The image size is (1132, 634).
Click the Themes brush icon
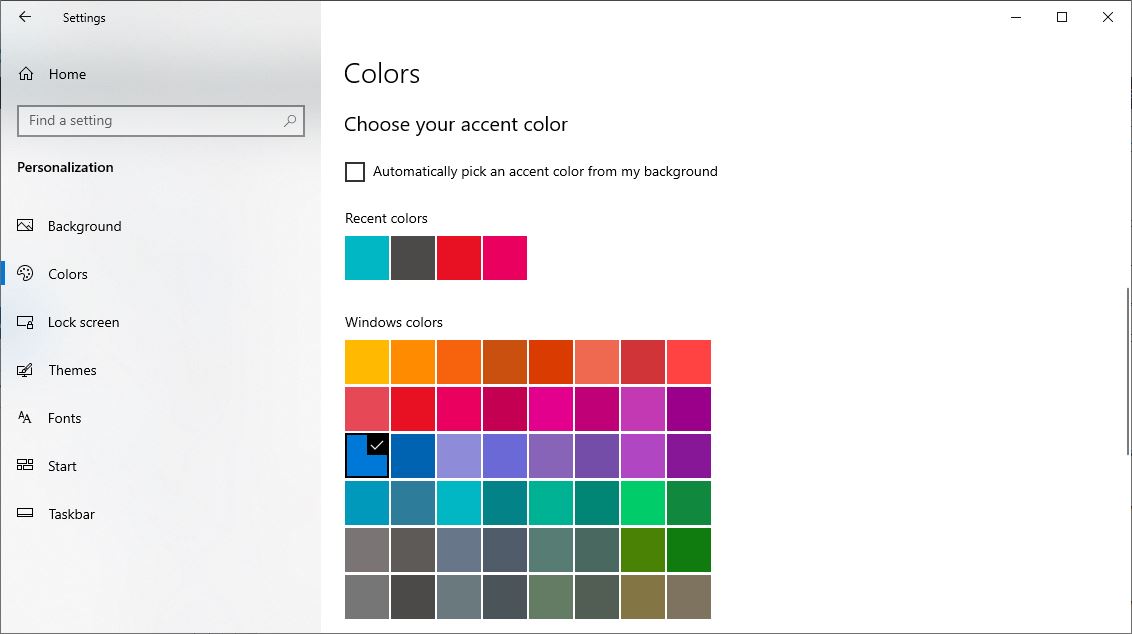(x=26, y=370)
